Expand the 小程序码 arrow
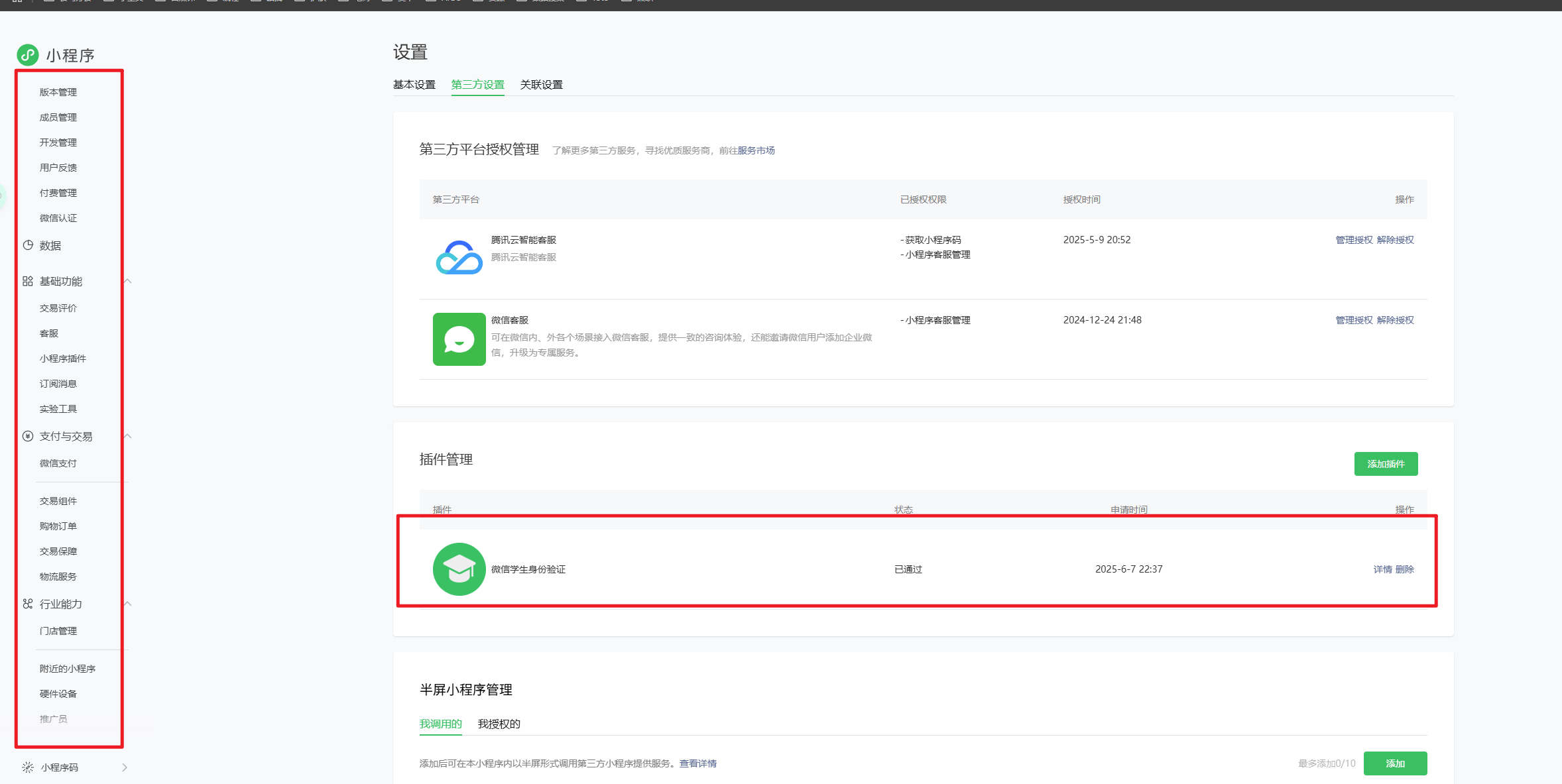This screenshot has width=1562, height=784. [x=125, y=767]
